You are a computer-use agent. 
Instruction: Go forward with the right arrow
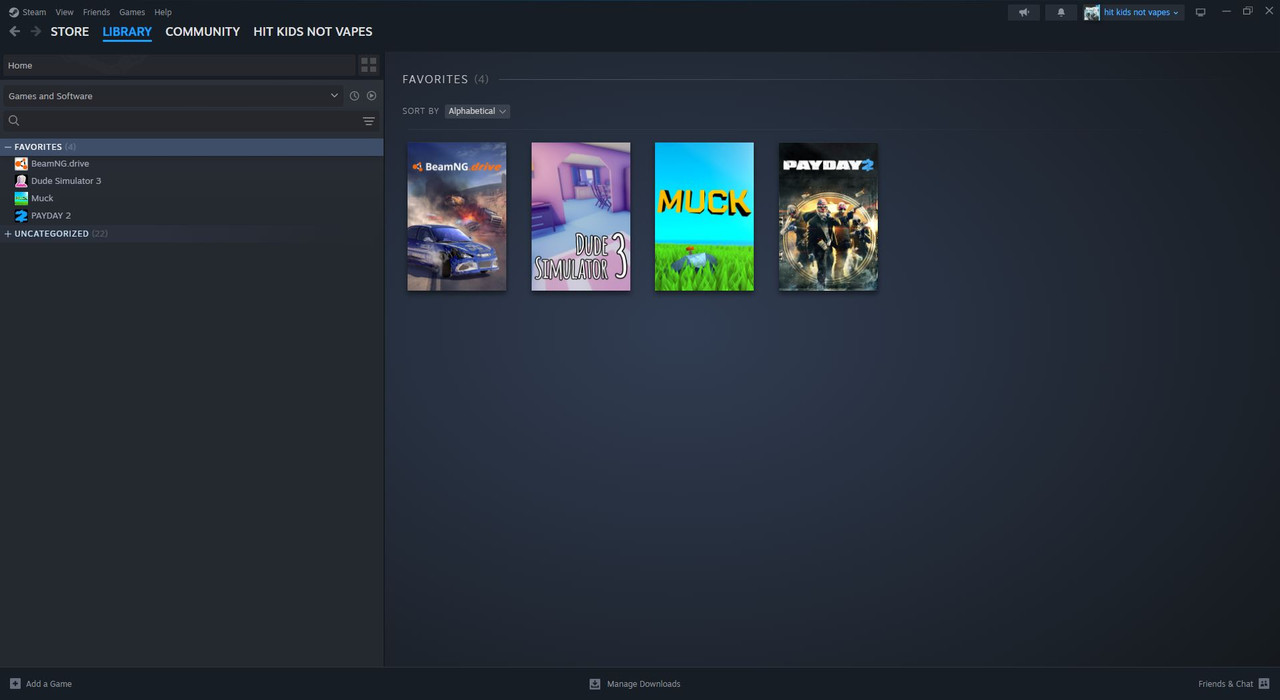click(36, 32)
